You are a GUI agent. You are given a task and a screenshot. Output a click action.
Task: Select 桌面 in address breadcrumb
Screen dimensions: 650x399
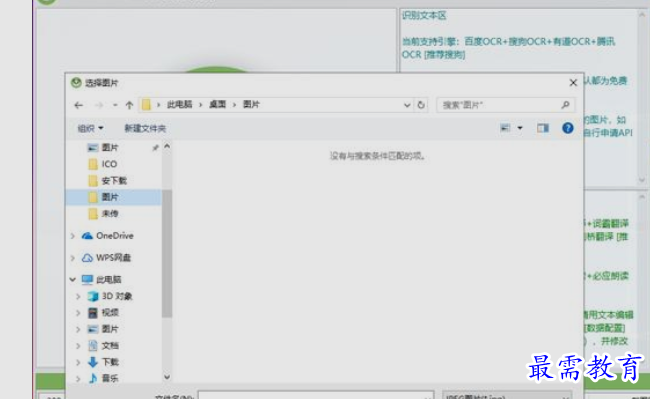point(217,104)
